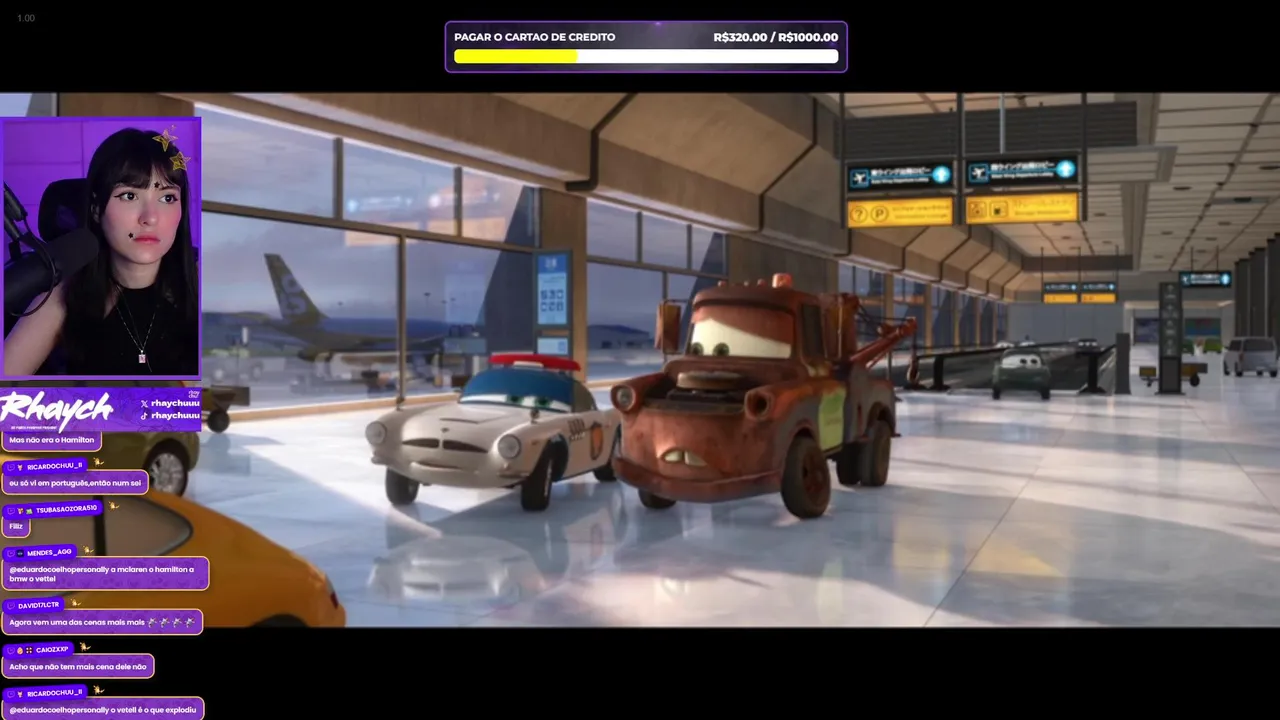Click the sparkle icon next to TSUBASAOZORA510

coord(114,506)
